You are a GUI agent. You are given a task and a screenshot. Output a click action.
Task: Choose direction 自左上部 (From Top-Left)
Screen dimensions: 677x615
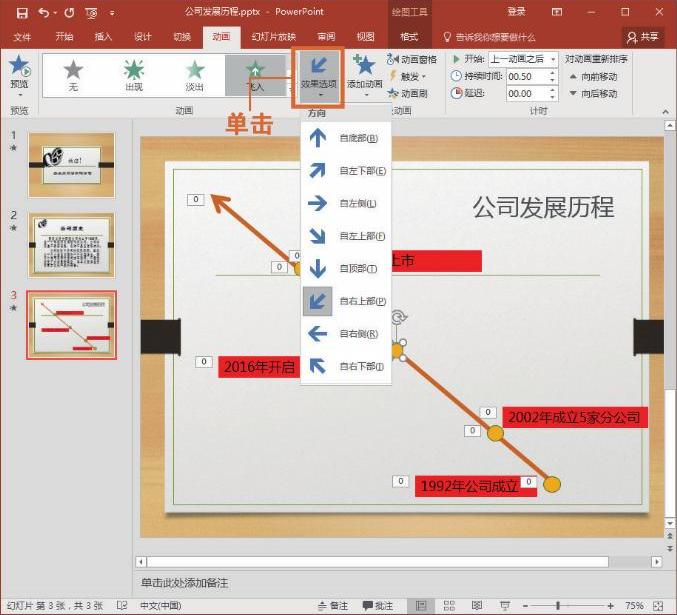(346, 236)
